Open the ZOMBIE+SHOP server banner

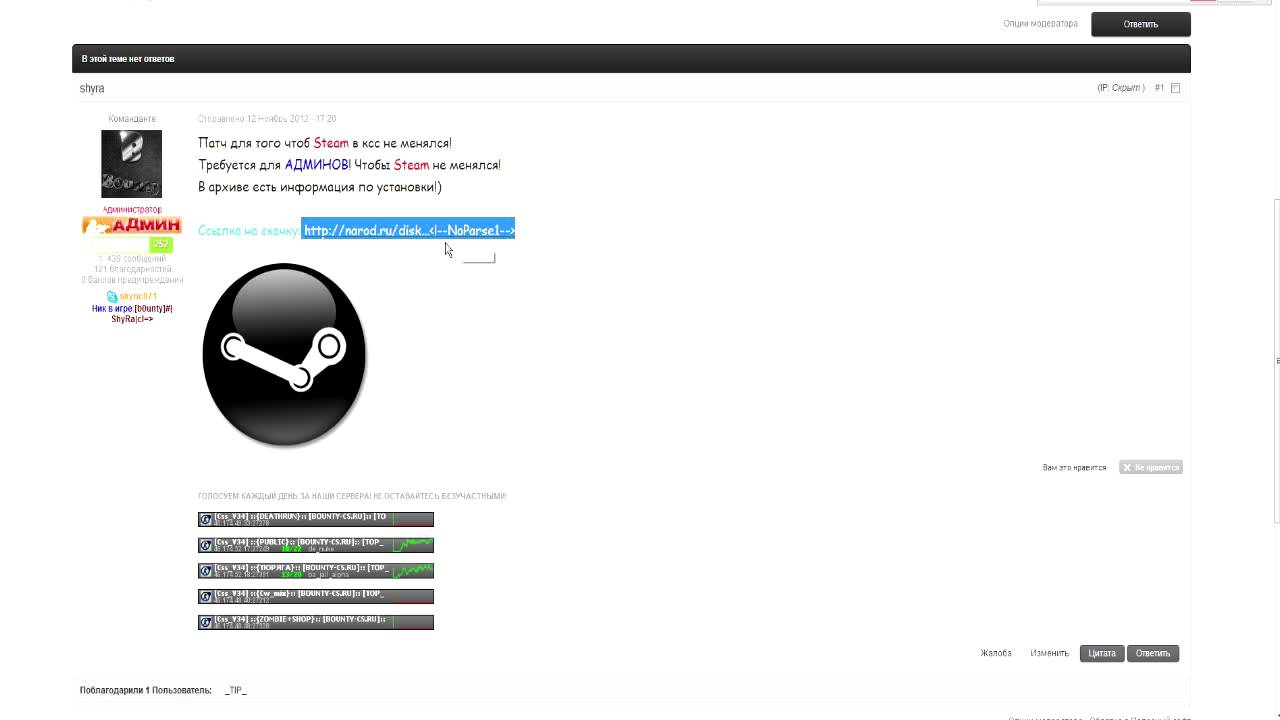point(316,622)
